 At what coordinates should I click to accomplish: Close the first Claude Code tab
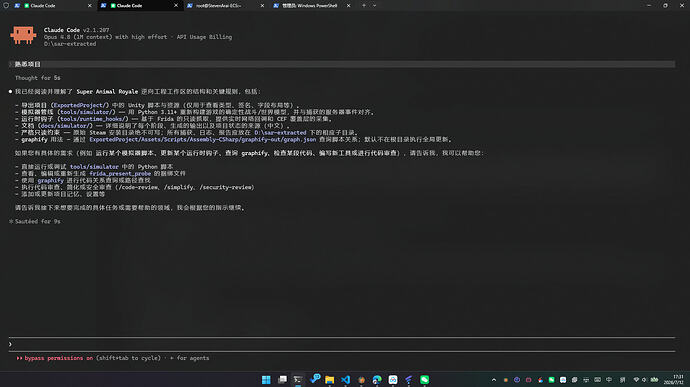[89, 6]
